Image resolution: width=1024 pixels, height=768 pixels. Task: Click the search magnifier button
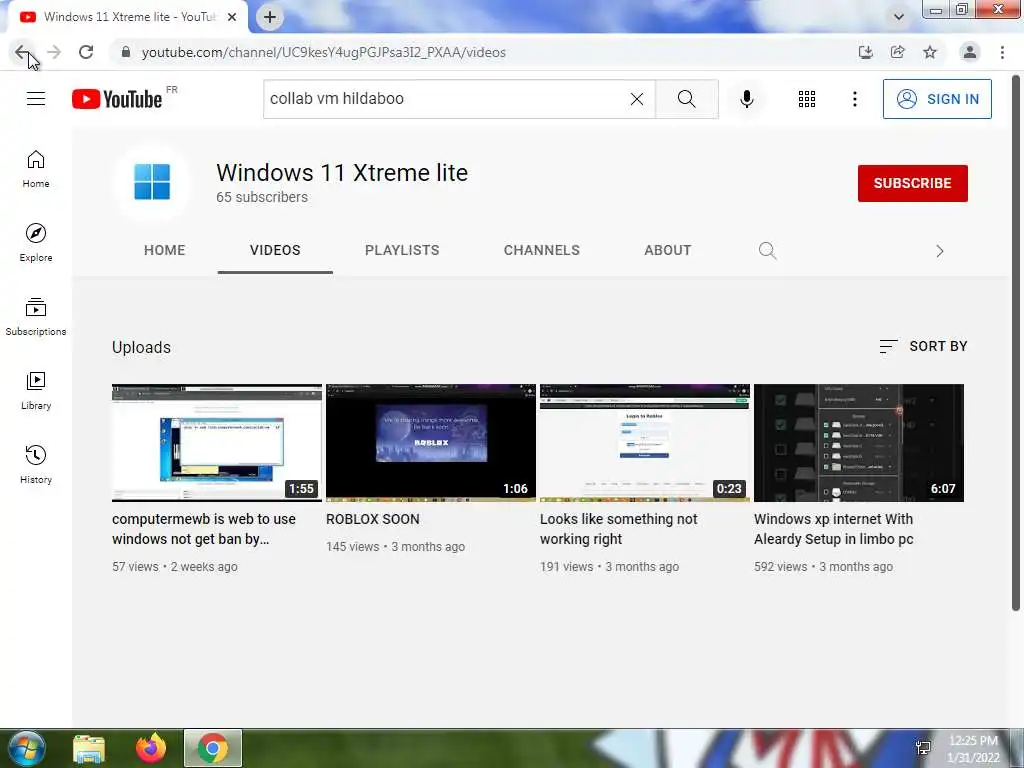click(686, 99)
